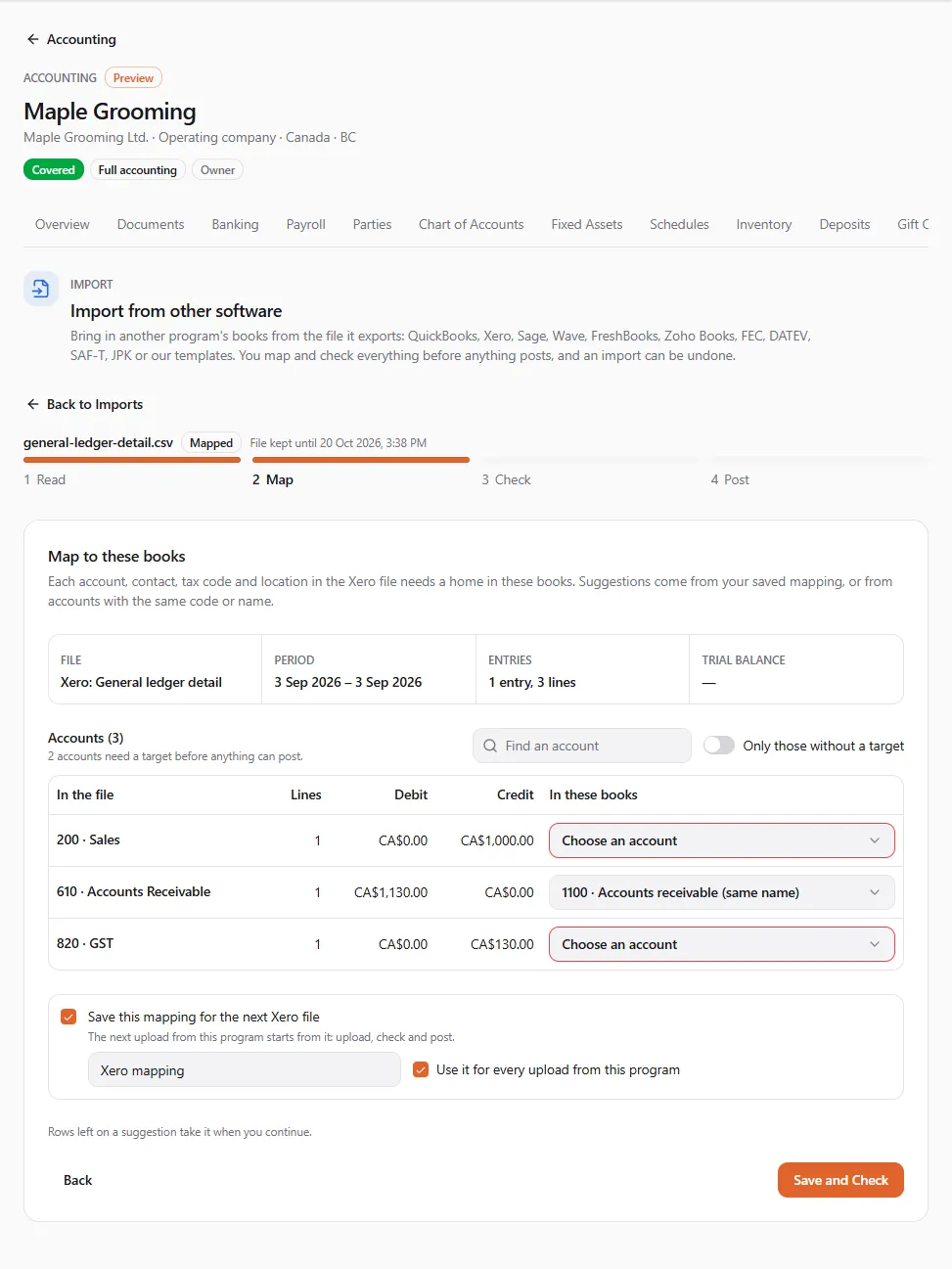Uncheck Save this mapping for next Xero file
The width and height of the screenshot is (952, 1269).
[x=68, y=1017]
